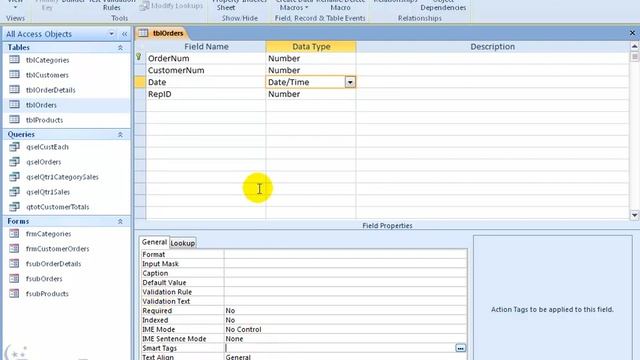Click the Modify Lookups ribbon icon
640x360 pixels.
click(x=144, y=6)
